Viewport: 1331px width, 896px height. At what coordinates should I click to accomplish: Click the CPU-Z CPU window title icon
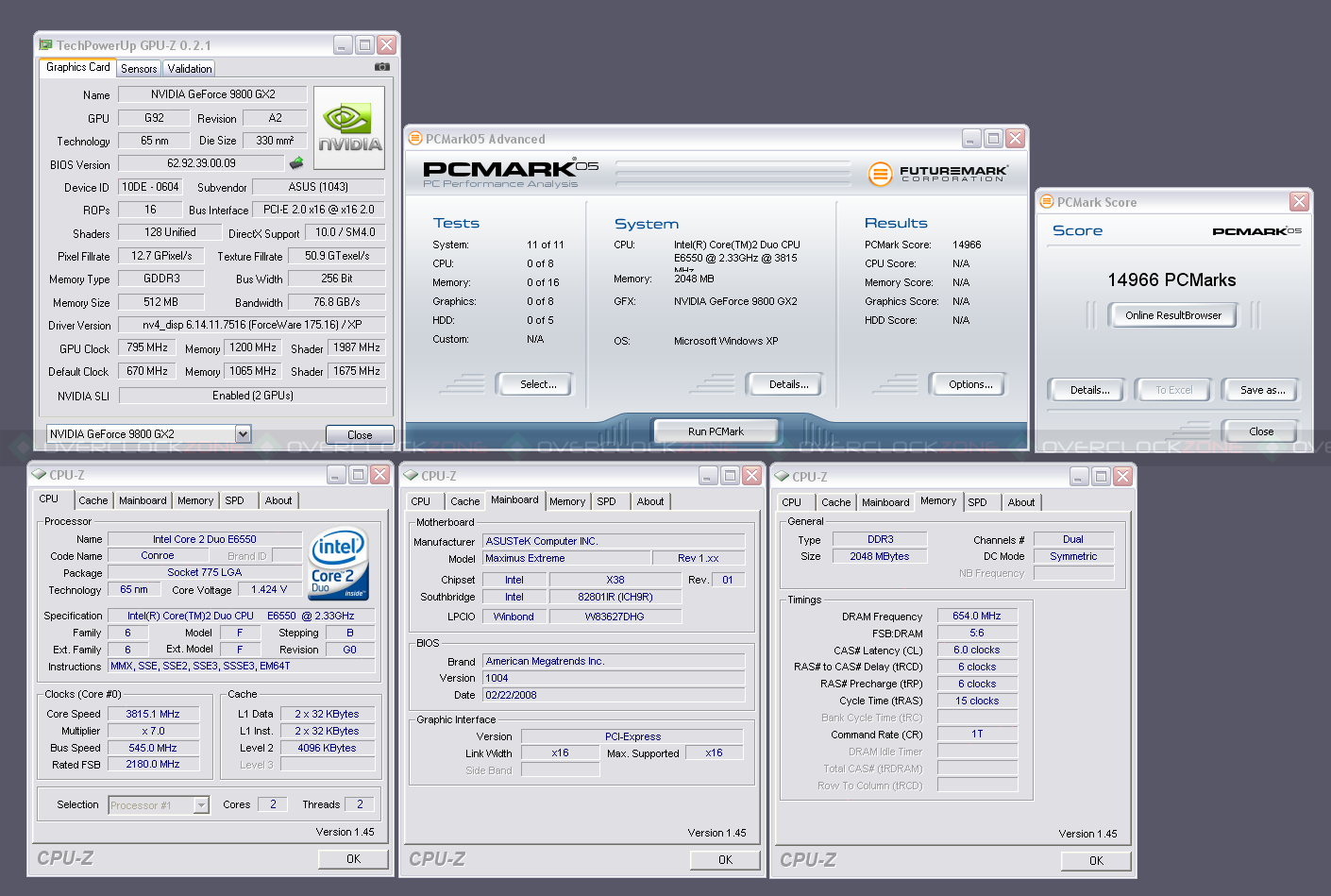(39, 475)
